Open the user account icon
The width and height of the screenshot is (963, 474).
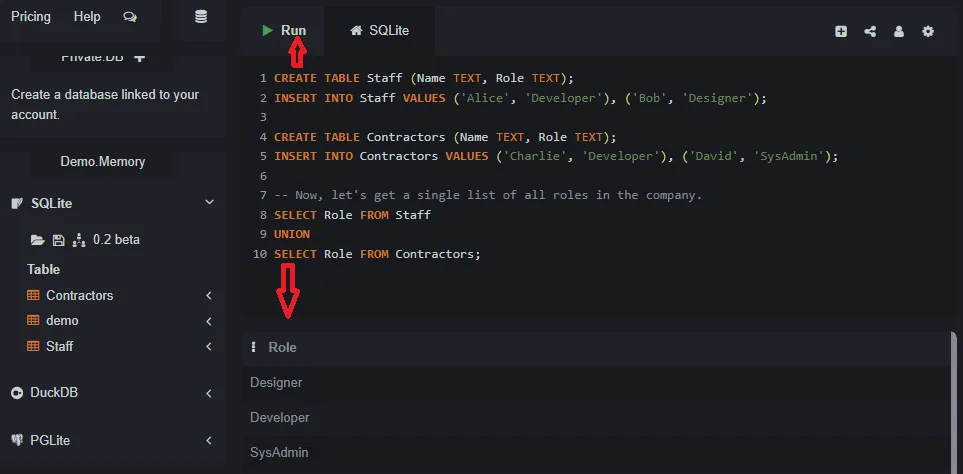(899, 32)
